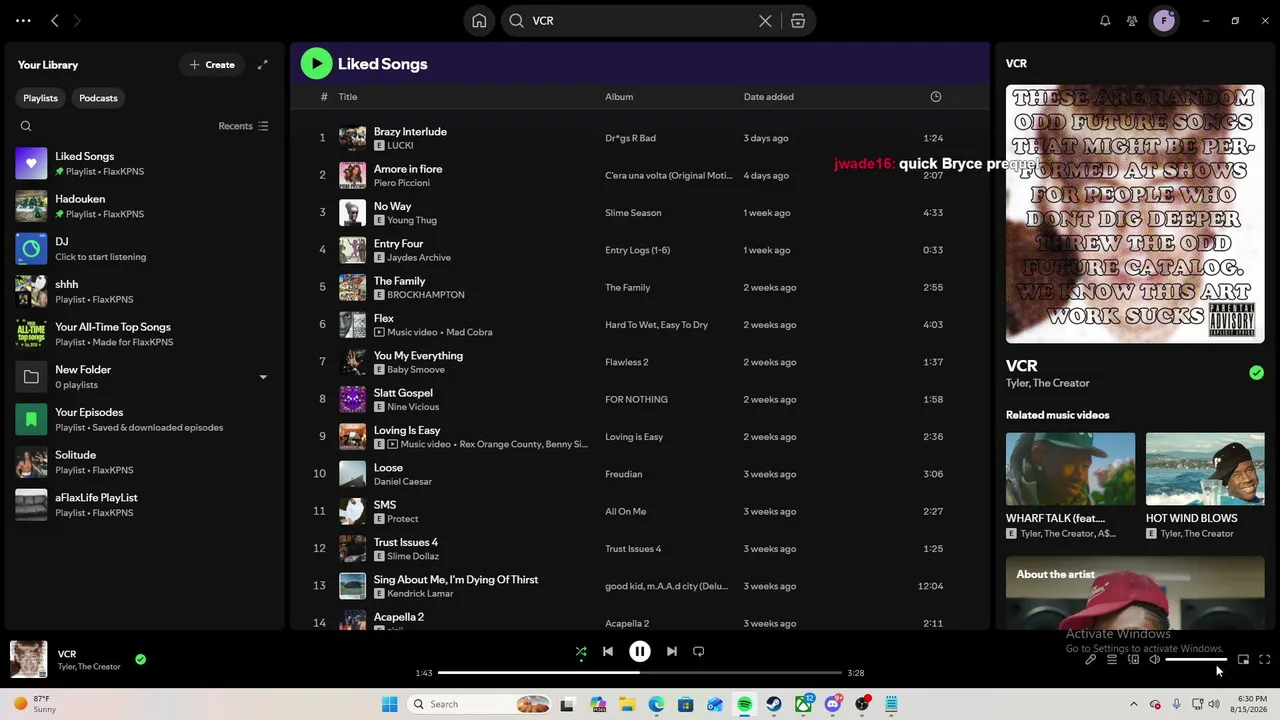The image size is (1280, 720).
Task: Pause the current song
Action: 640,652
